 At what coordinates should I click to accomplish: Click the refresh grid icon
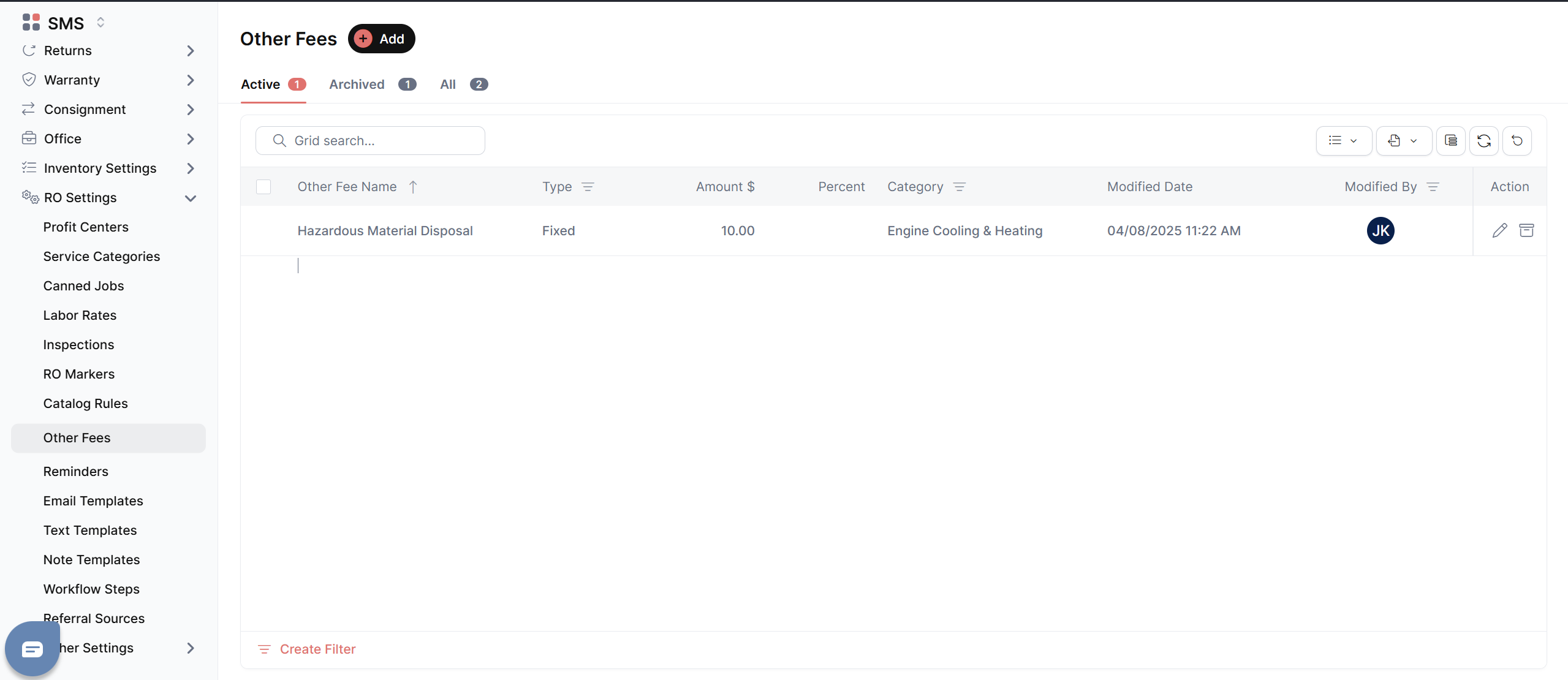[1483, 141]
